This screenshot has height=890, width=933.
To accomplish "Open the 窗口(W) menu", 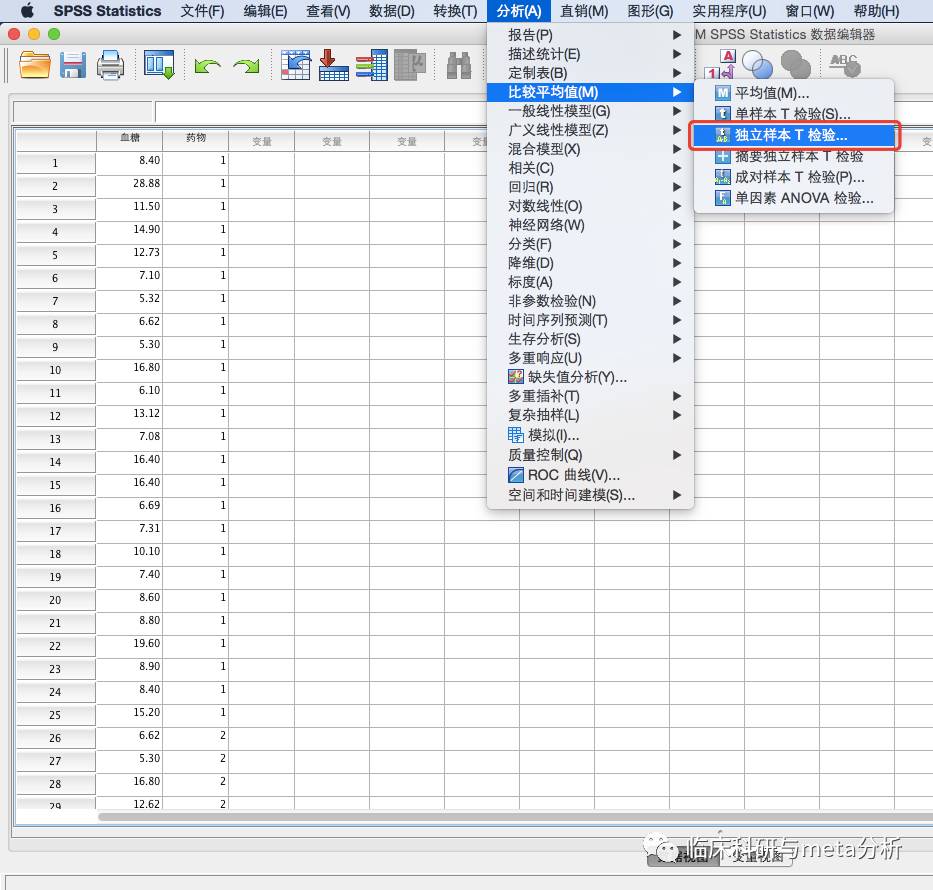I will click(x=810, y=11).
